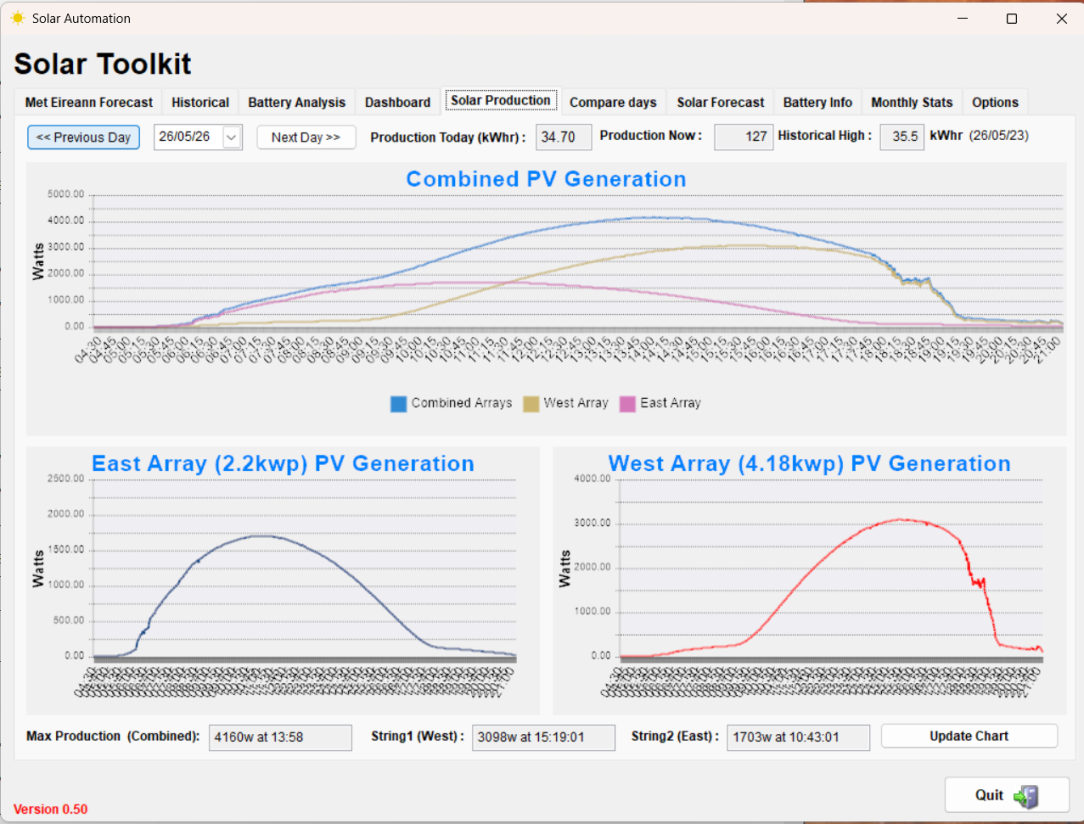Click the String2 East value field
Viewport: 1084px width, 824px height.
(798, 737)
